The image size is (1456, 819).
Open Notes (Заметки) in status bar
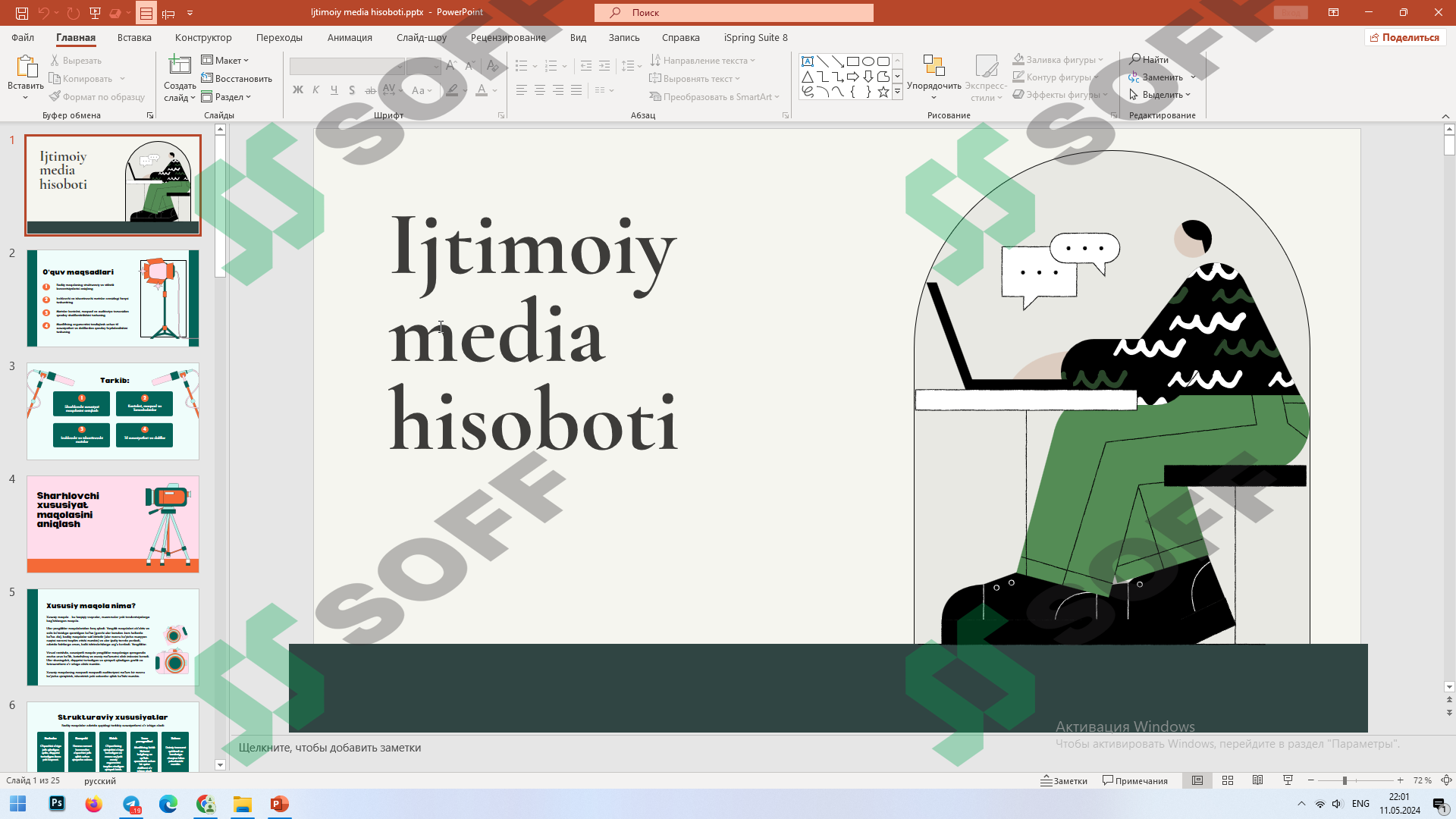1064,780
